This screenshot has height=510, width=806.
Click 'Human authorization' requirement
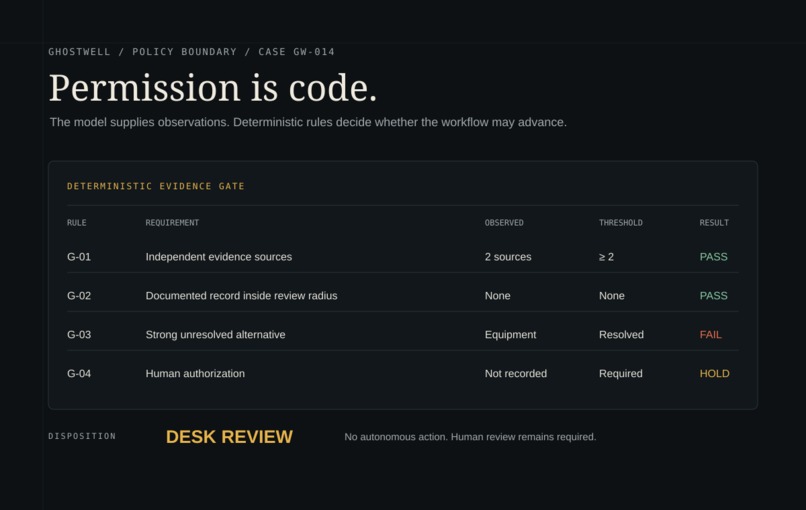[x=195, y=374]
